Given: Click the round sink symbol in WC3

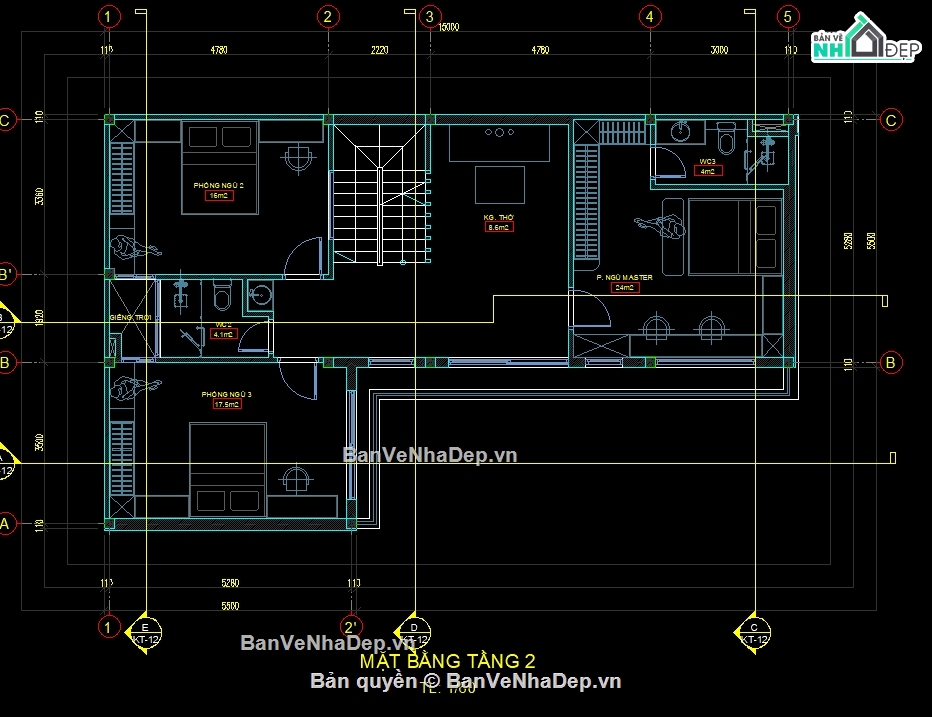Looking at the screenshot, I should pyautogui.click(x=681, y=131).
